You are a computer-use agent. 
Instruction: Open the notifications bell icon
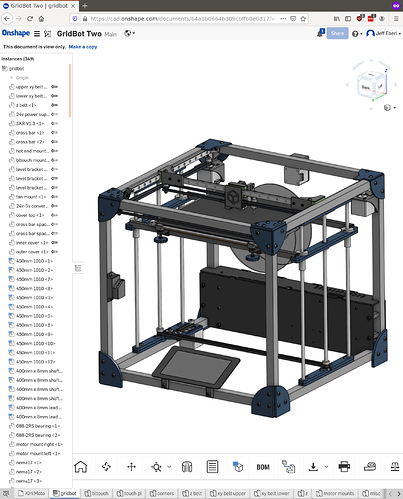(x=320, y=33)
